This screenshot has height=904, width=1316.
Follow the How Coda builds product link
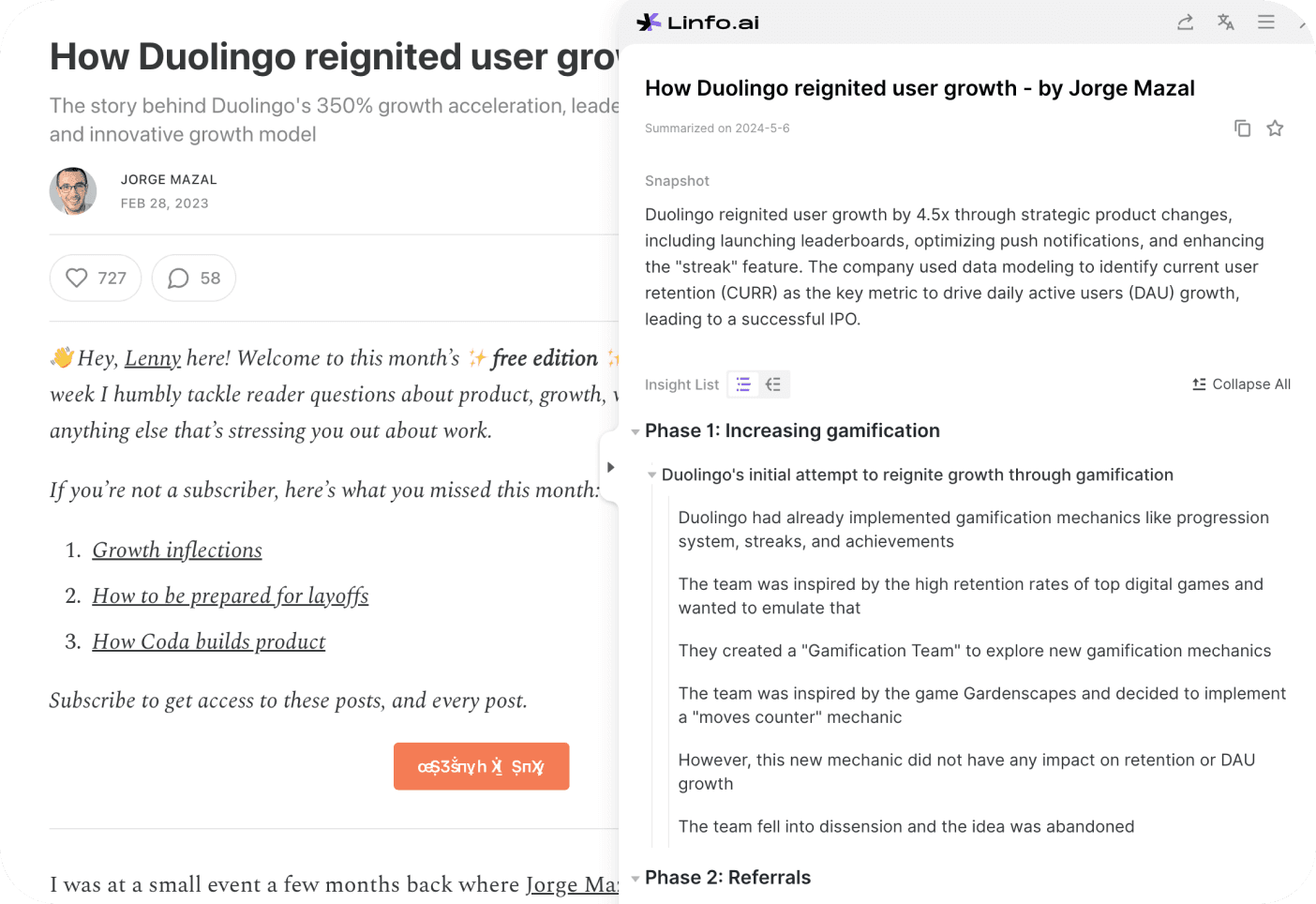coord(209,642)
